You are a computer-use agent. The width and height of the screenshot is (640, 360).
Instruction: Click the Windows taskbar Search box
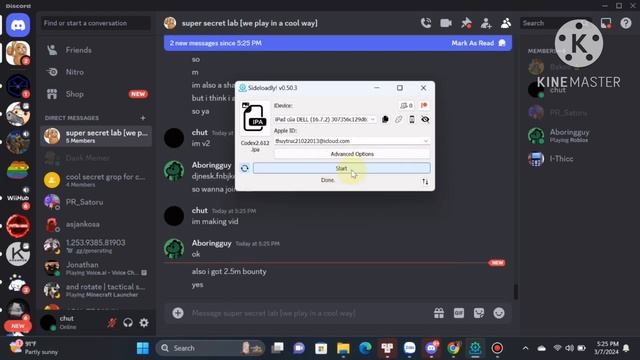[210, 348]
